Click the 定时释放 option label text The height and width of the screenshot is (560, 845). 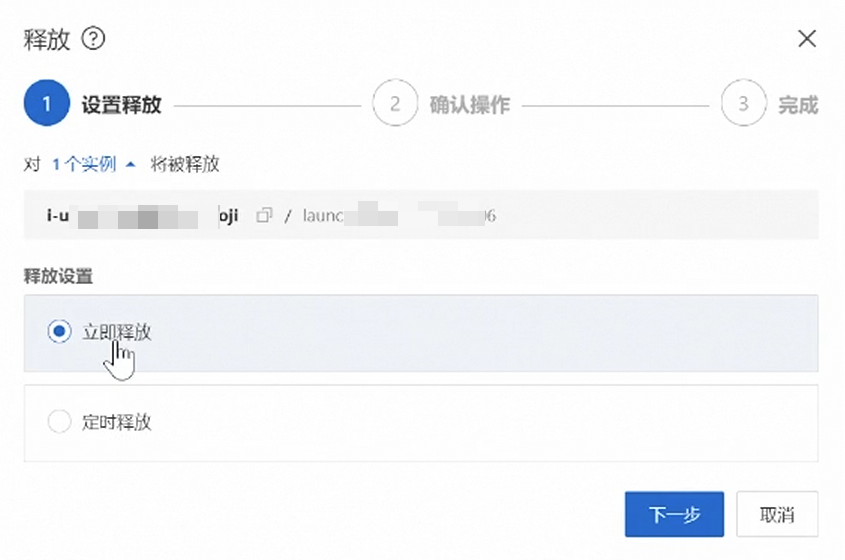click(117, 422)
